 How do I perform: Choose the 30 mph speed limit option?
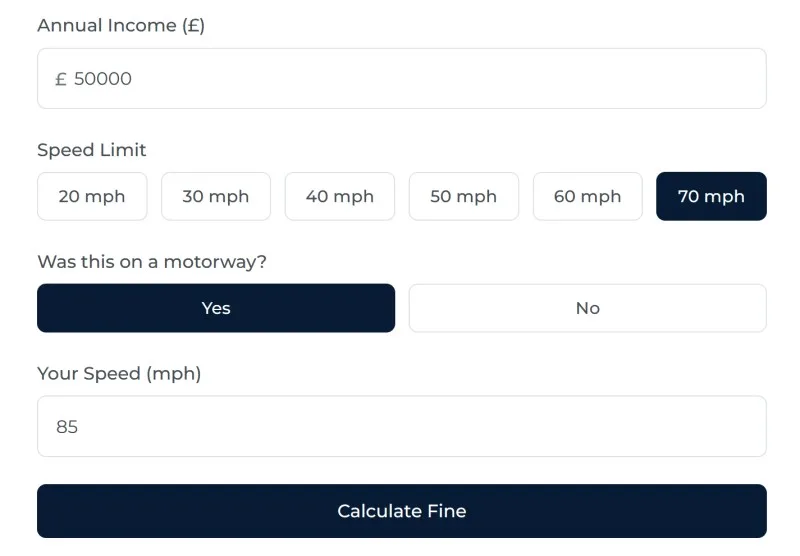(x=216, y=196)
